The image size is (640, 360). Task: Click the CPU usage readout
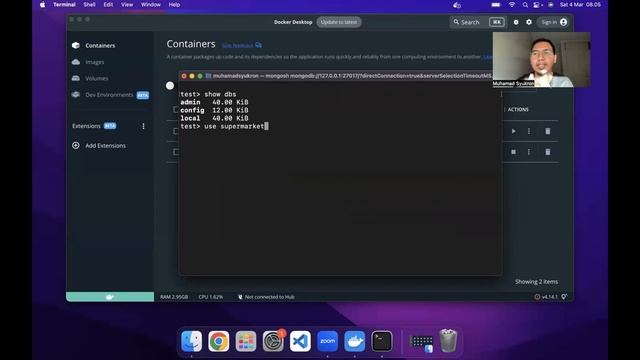[211, 297]
